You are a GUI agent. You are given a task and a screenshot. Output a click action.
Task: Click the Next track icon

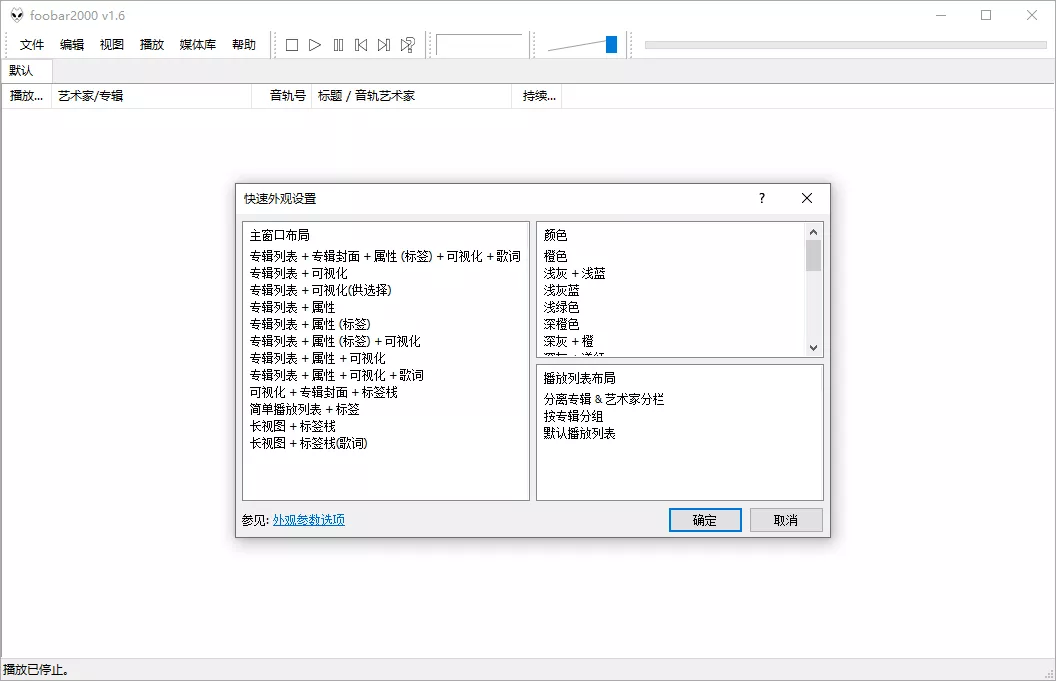pyautogui.click(x=385, y=44)
